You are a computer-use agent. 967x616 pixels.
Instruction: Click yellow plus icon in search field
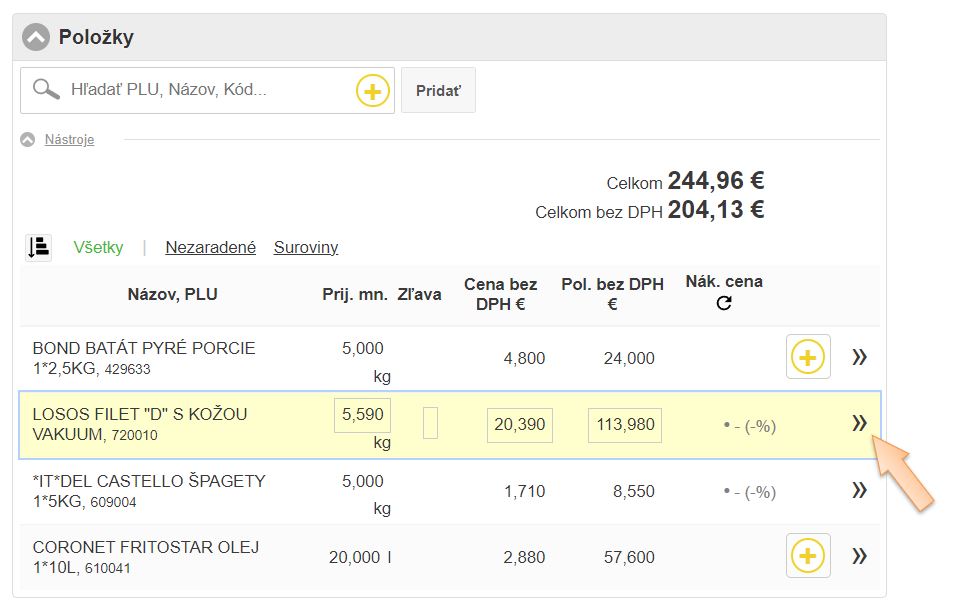tap(372, 91)
